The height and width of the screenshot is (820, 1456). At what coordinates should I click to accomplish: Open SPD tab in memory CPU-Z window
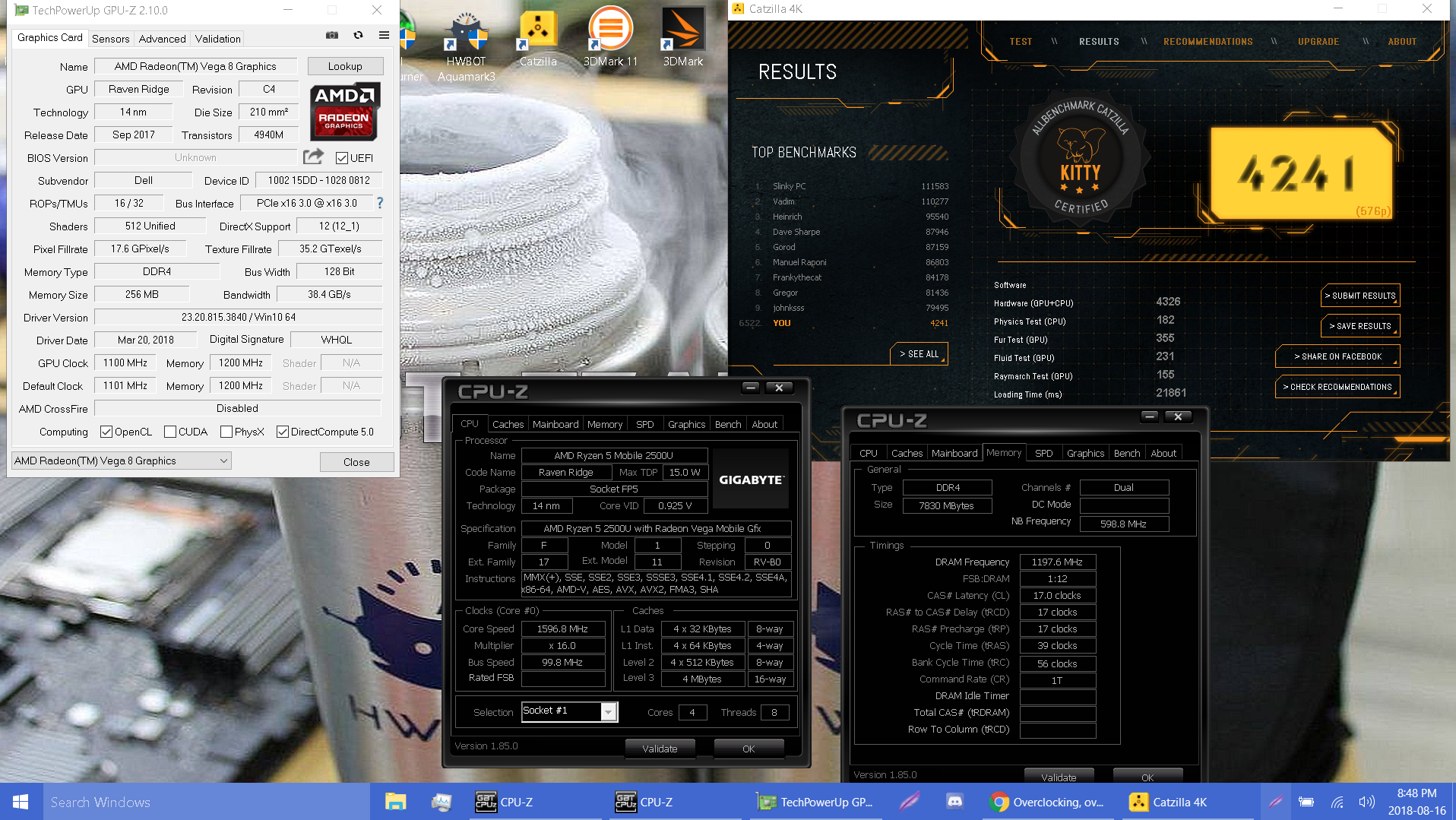tap(1043, 453)
